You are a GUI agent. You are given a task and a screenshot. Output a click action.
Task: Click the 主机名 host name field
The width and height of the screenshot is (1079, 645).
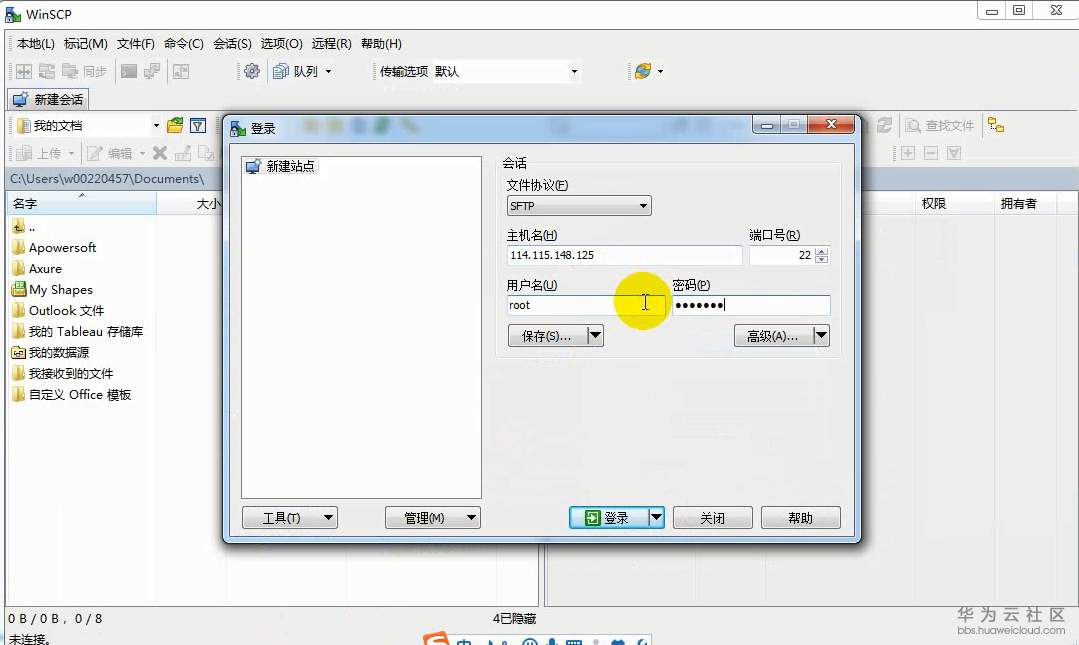624,255
